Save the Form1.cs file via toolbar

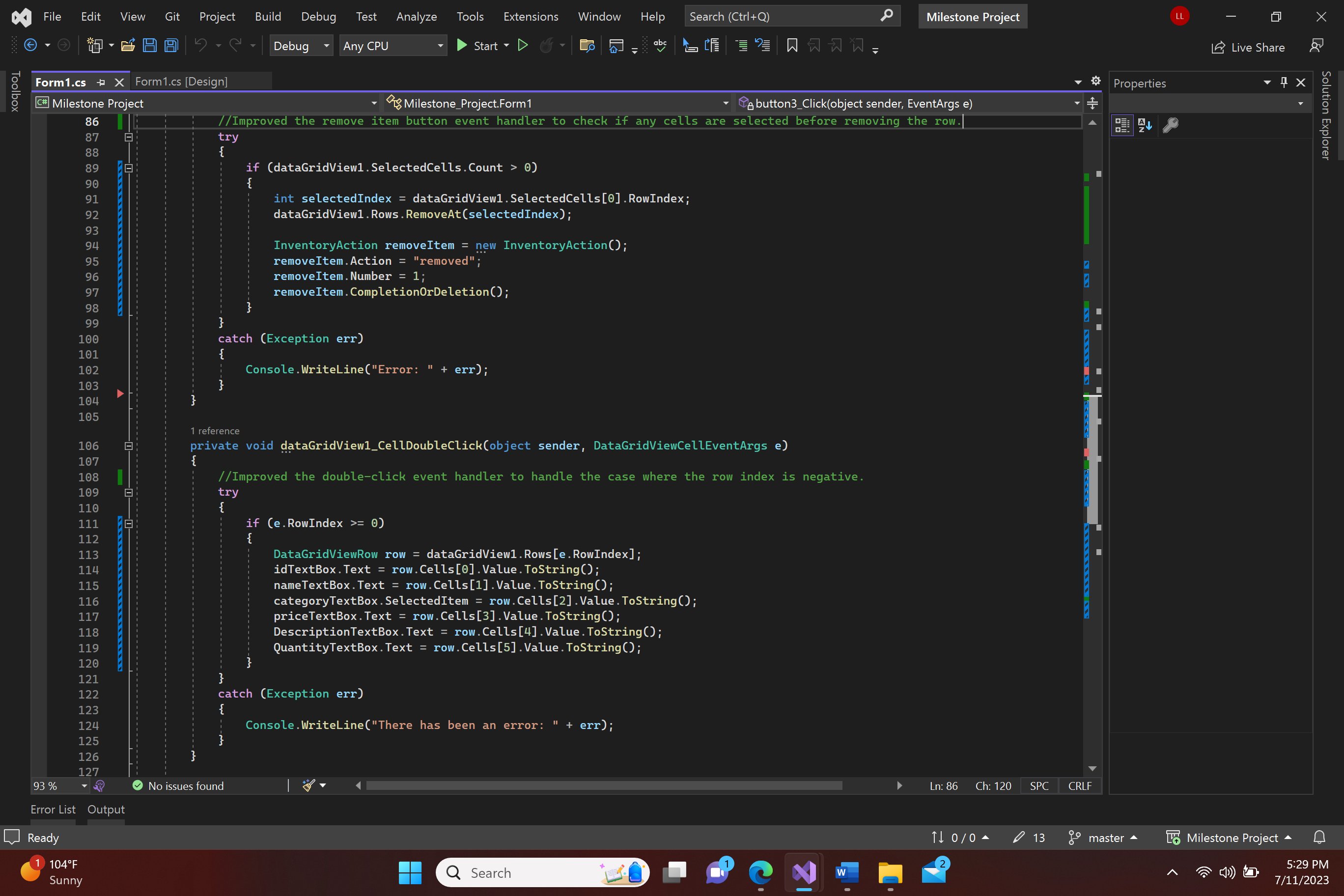[x=150, y=46]
